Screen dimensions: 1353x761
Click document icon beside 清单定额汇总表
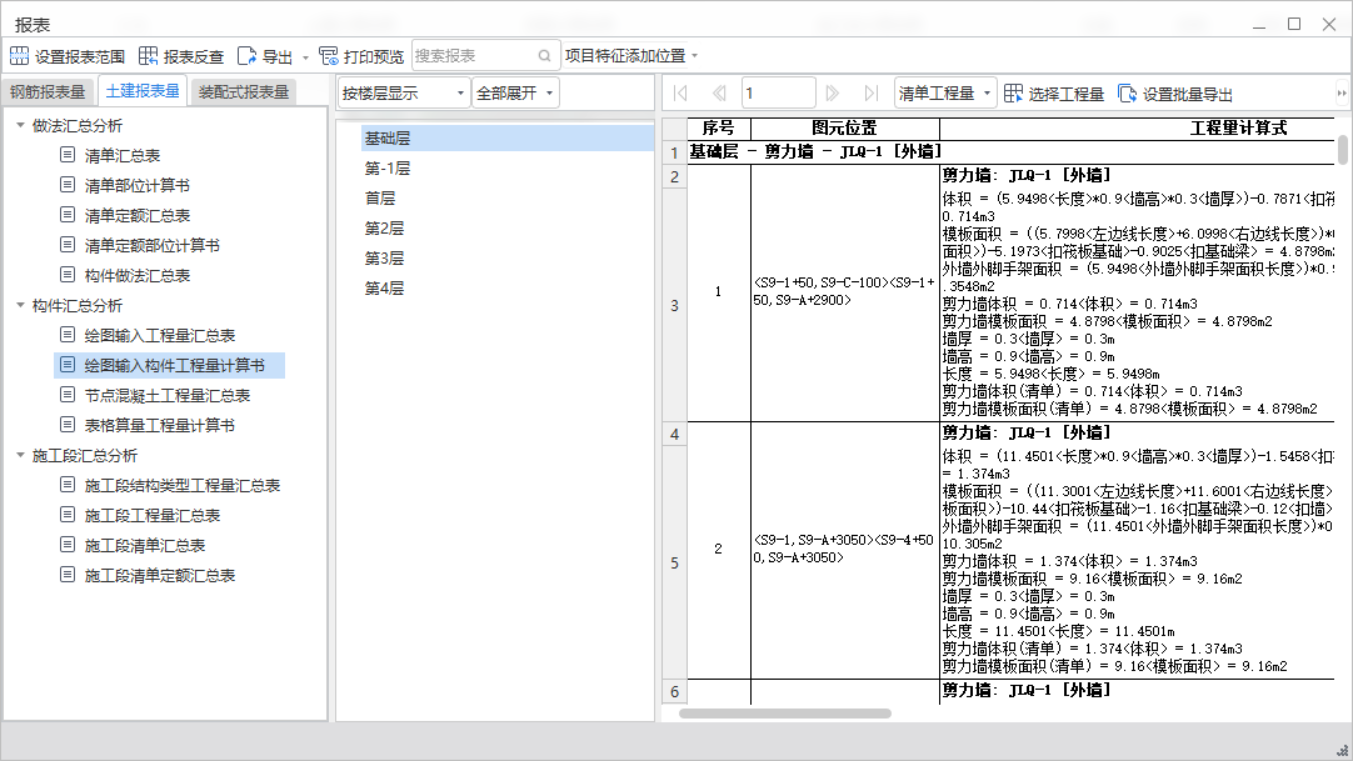68,215
